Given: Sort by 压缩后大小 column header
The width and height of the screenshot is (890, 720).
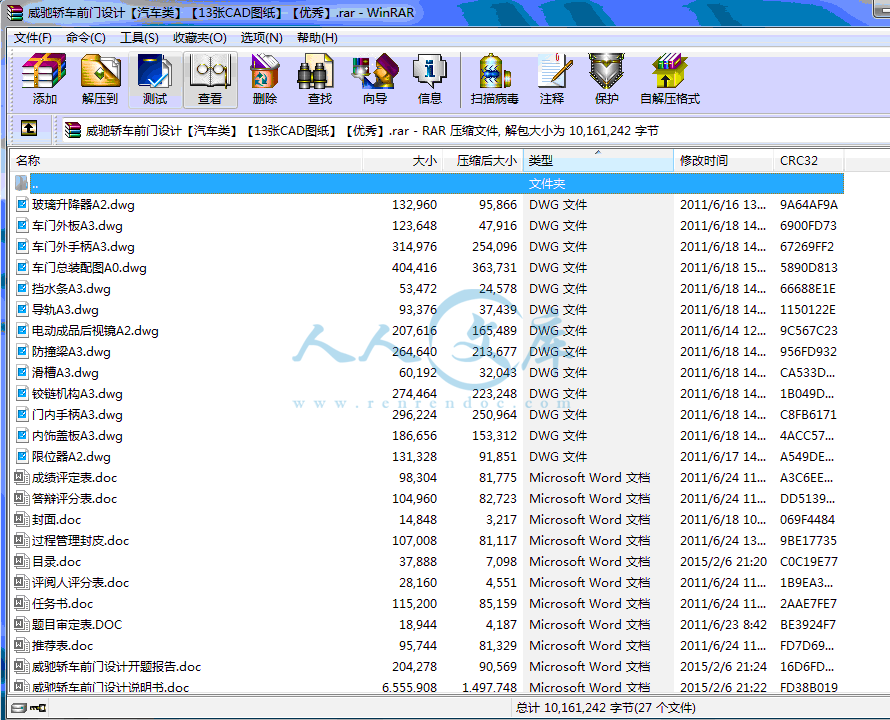Looking at the screenshot, I should click(x=482, y=161).
